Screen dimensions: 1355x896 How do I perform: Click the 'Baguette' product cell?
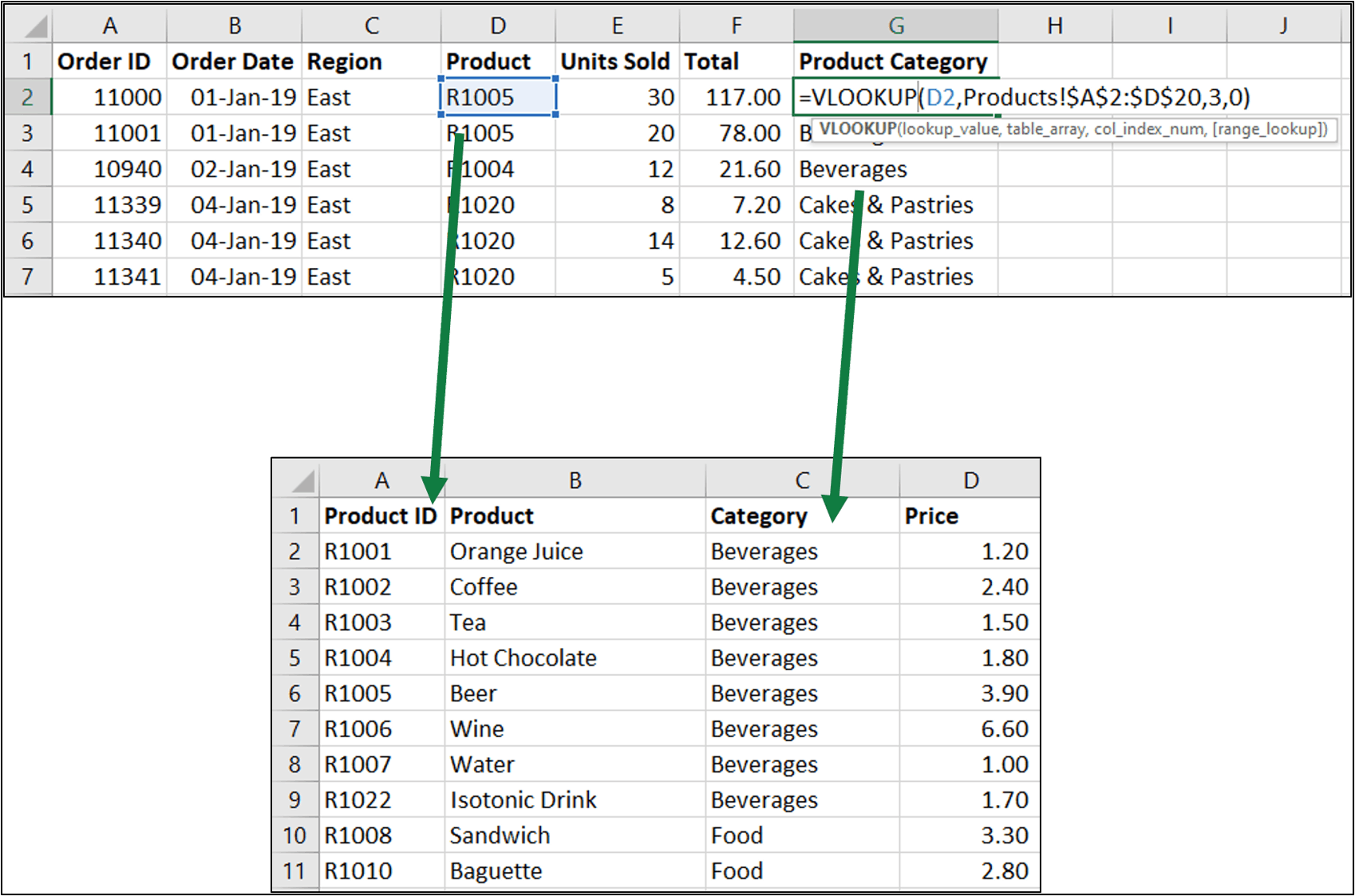(x=575, y=871)
